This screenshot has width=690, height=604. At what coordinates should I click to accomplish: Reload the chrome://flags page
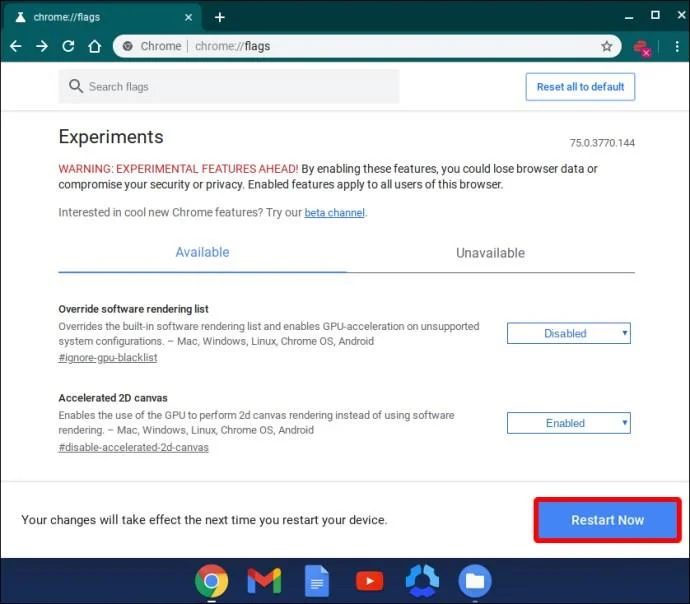(68, 46)
